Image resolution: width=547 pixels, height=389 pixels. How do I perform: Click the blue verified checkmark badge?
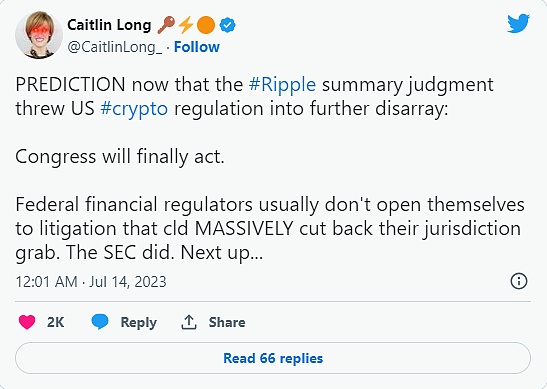coord(227,25)
